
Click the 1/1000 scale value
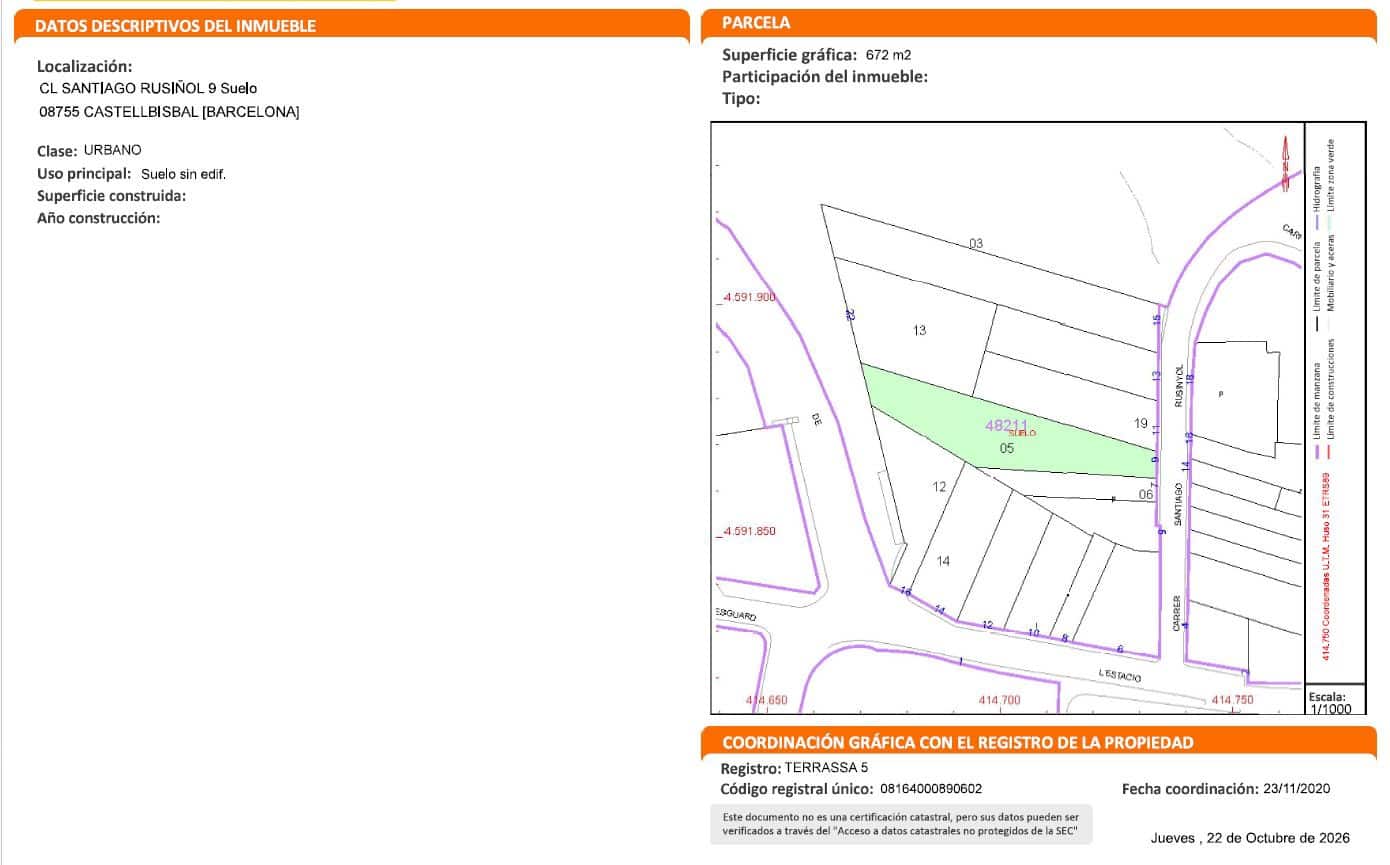[x=1330, y=709]
